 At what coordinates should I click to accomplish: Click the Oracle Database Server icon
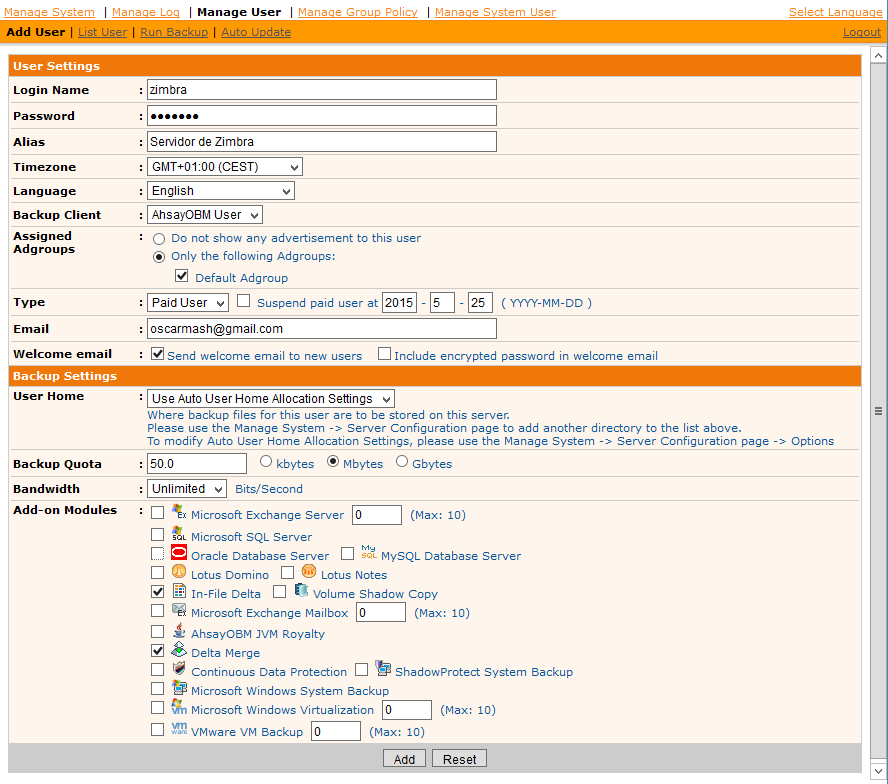[x=179, y=552]
